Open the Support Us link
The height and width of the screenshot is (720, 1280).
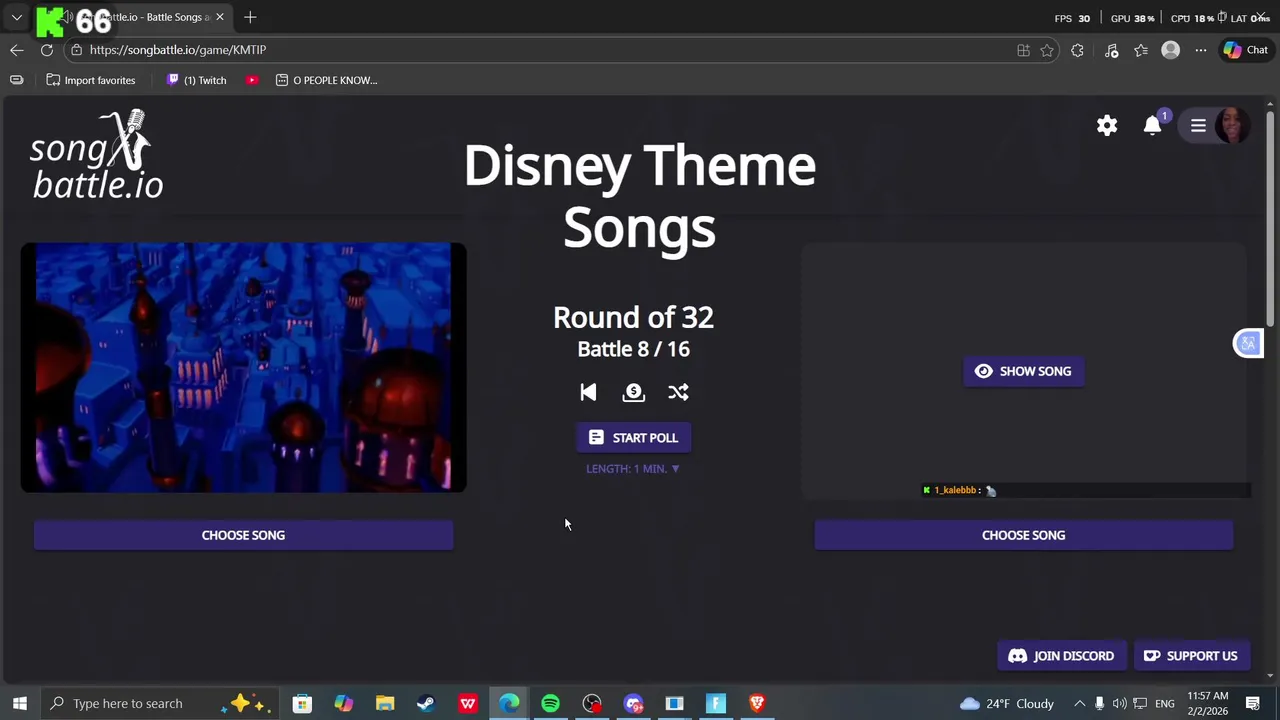pos(1191,656)
